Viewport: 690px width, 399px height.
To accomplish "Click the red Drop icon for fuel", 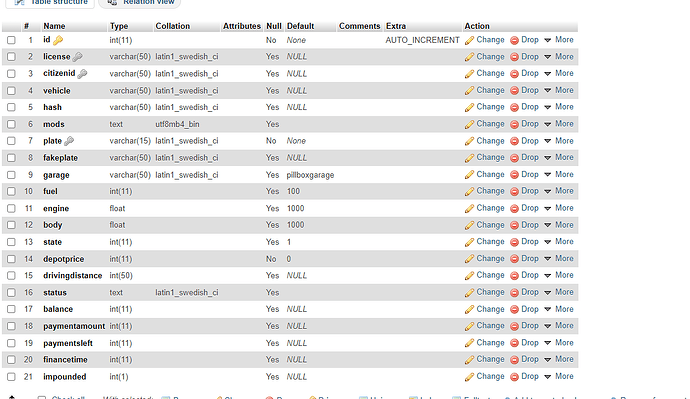I will [514, 191].
